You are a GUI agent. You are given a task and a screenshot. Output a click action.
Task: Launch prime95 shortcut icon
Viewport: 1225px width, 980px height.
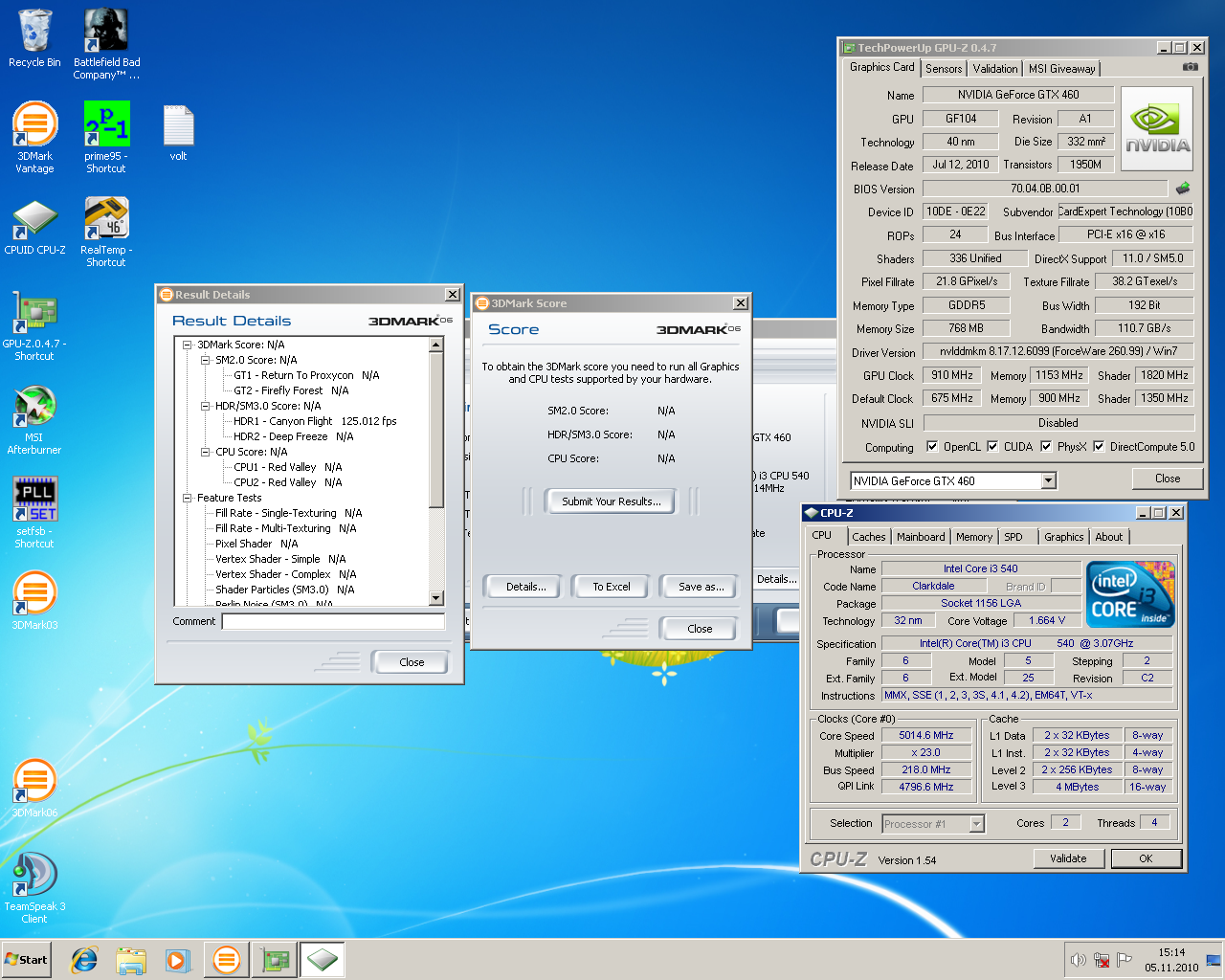coord(106,138)
